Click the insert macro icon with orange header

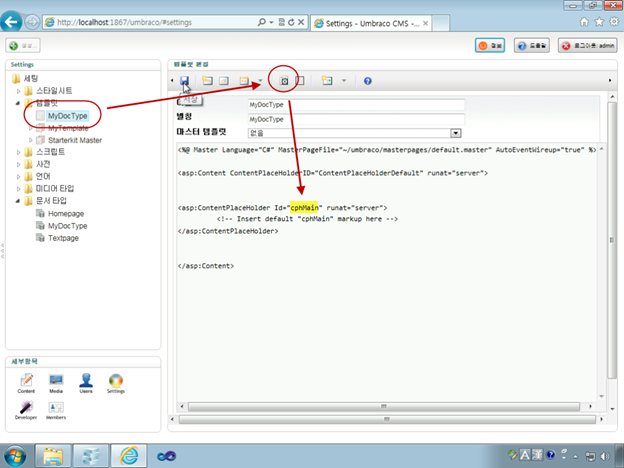244,81
